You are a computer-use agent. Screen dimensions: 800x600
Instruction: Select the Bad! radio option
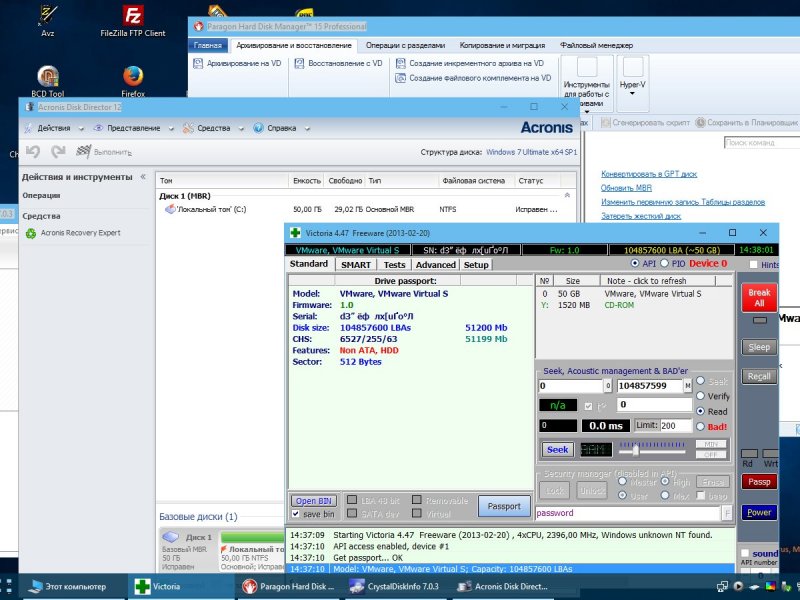701,427
